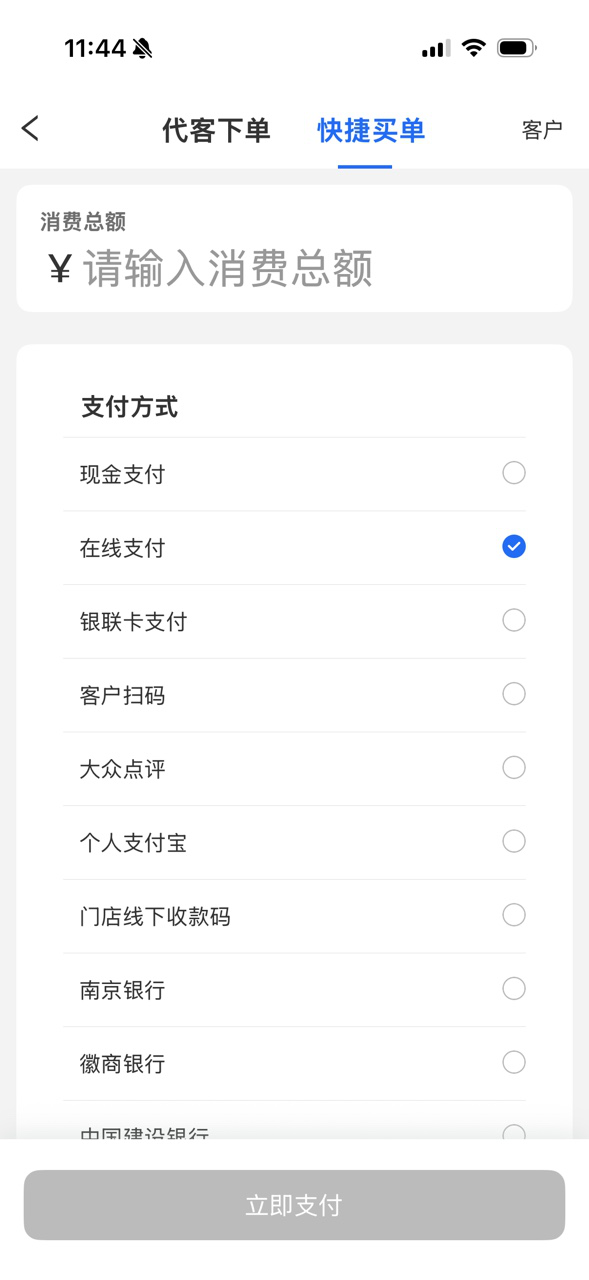Select 门店线下收款码 radio button

pos(514,915)
